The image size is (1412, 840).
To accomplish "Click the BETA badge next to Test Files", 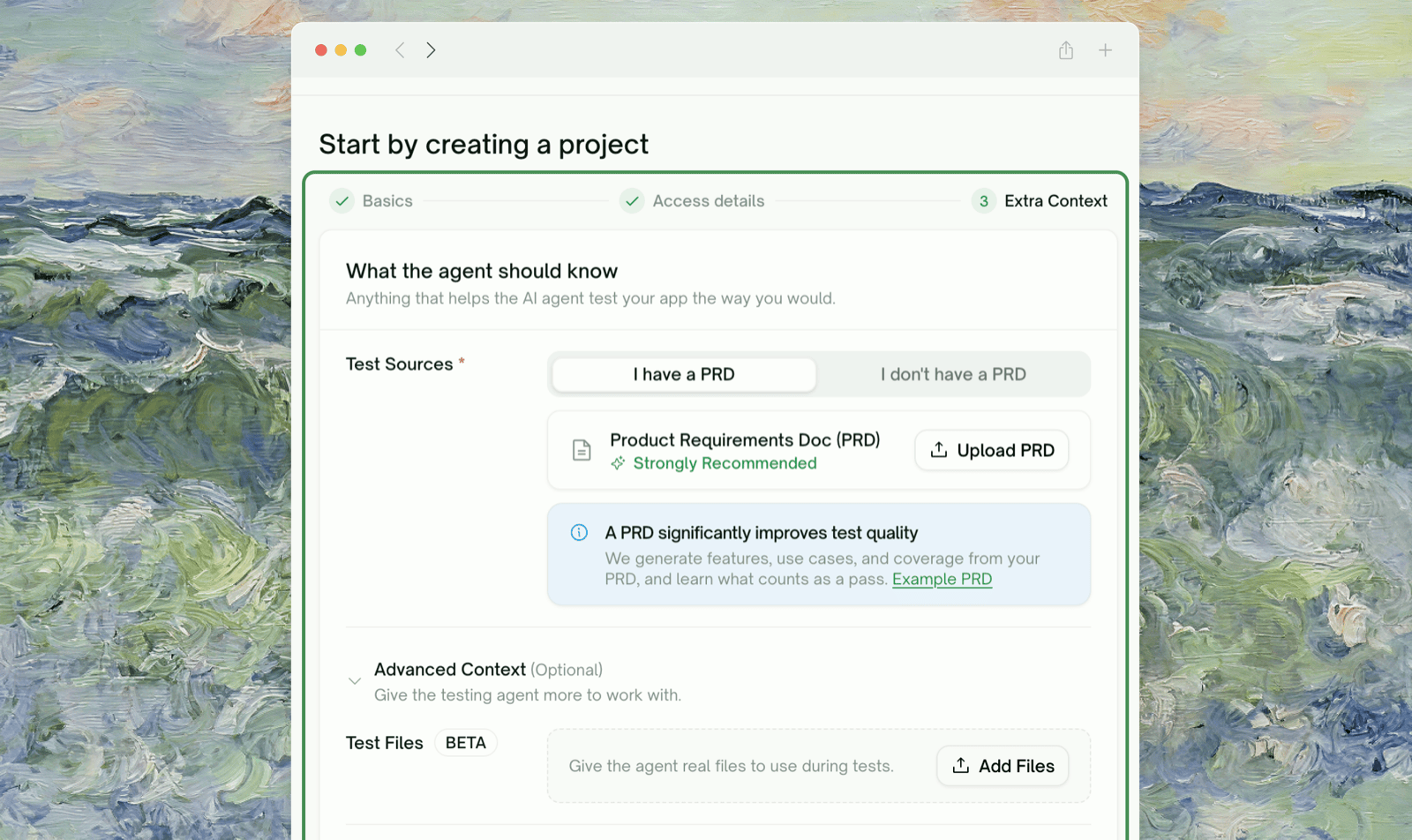I will 466,743.
